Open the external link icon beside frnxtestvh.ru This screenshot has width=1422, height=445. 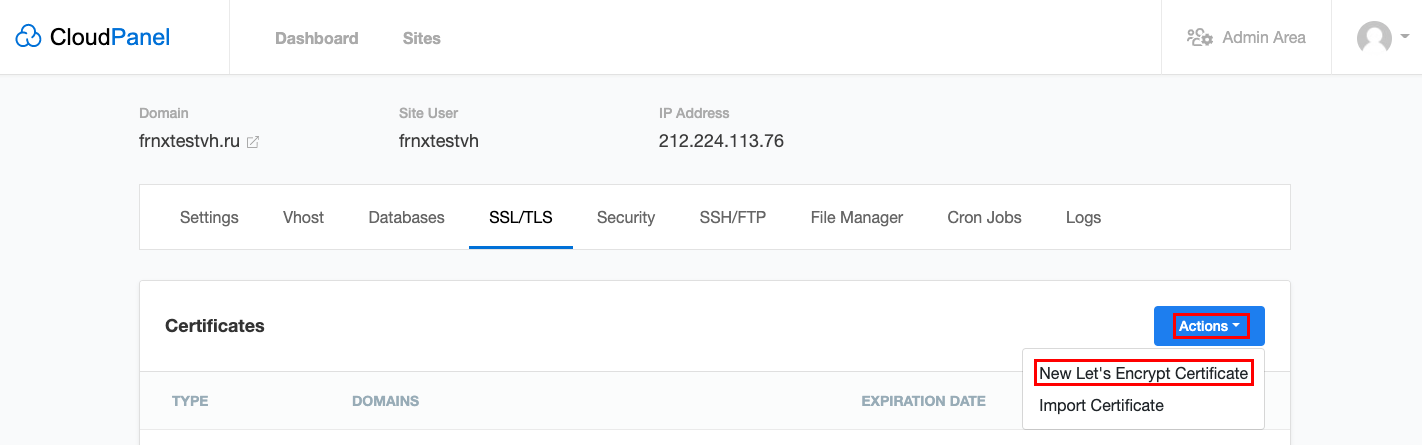(x=253, y=142)
